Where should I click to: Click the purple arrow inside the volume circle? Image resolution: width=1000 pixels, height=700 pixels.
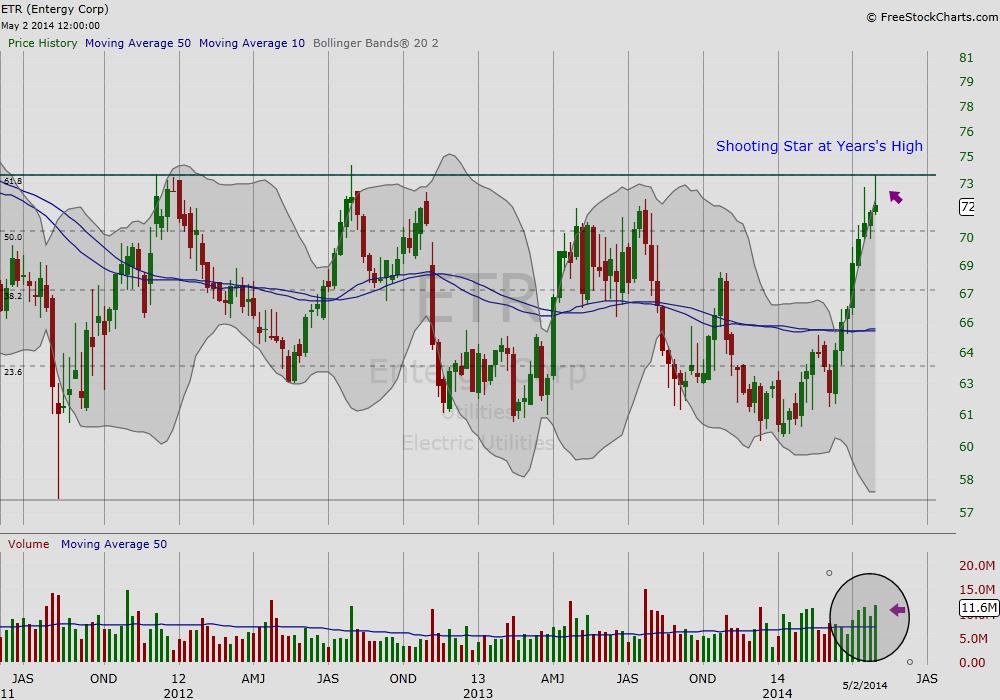coord(897,610)
